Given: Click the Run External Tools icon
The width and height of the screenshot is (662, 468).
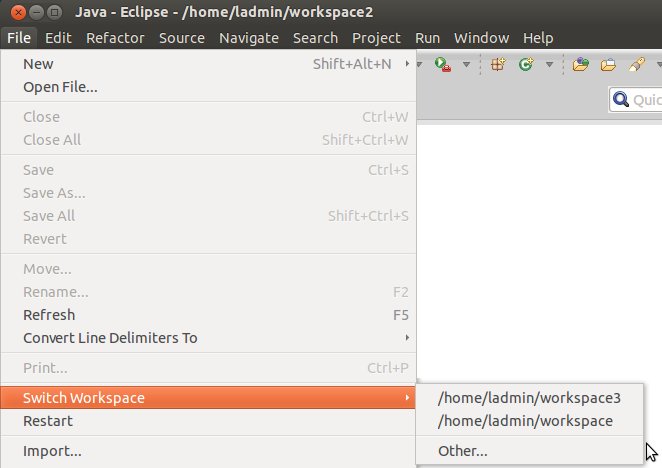Looking at the screenshot, I should (443, 65).
